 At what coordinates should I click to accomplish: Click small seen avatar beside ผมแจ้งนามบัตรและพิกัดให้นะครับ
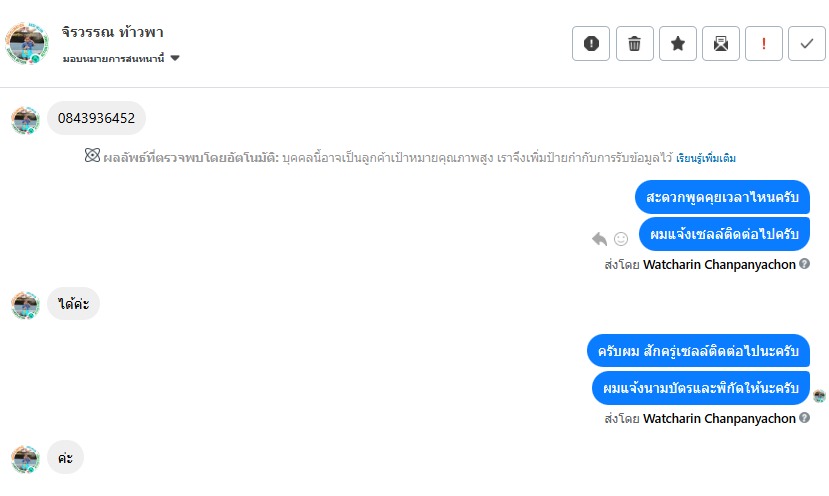[x=819, y=396]
